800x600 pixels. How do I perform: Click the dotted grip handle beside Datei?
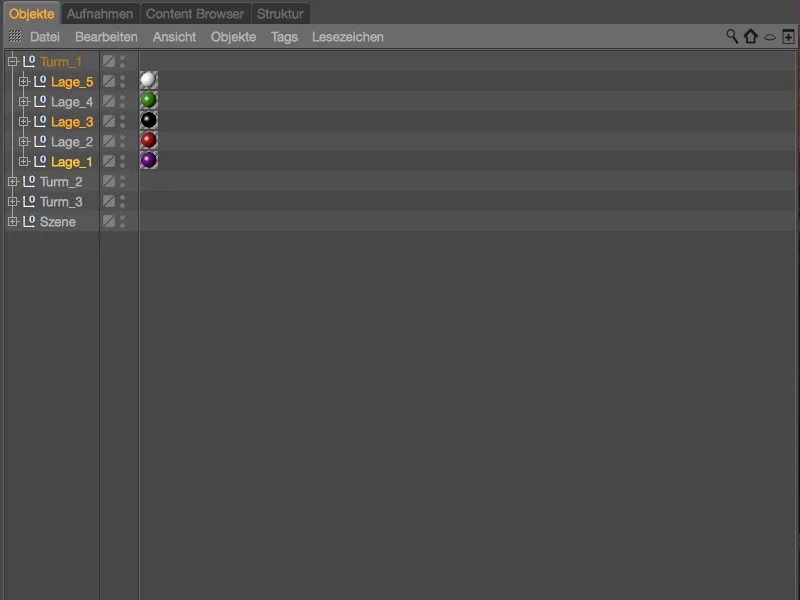coord(15,36)
